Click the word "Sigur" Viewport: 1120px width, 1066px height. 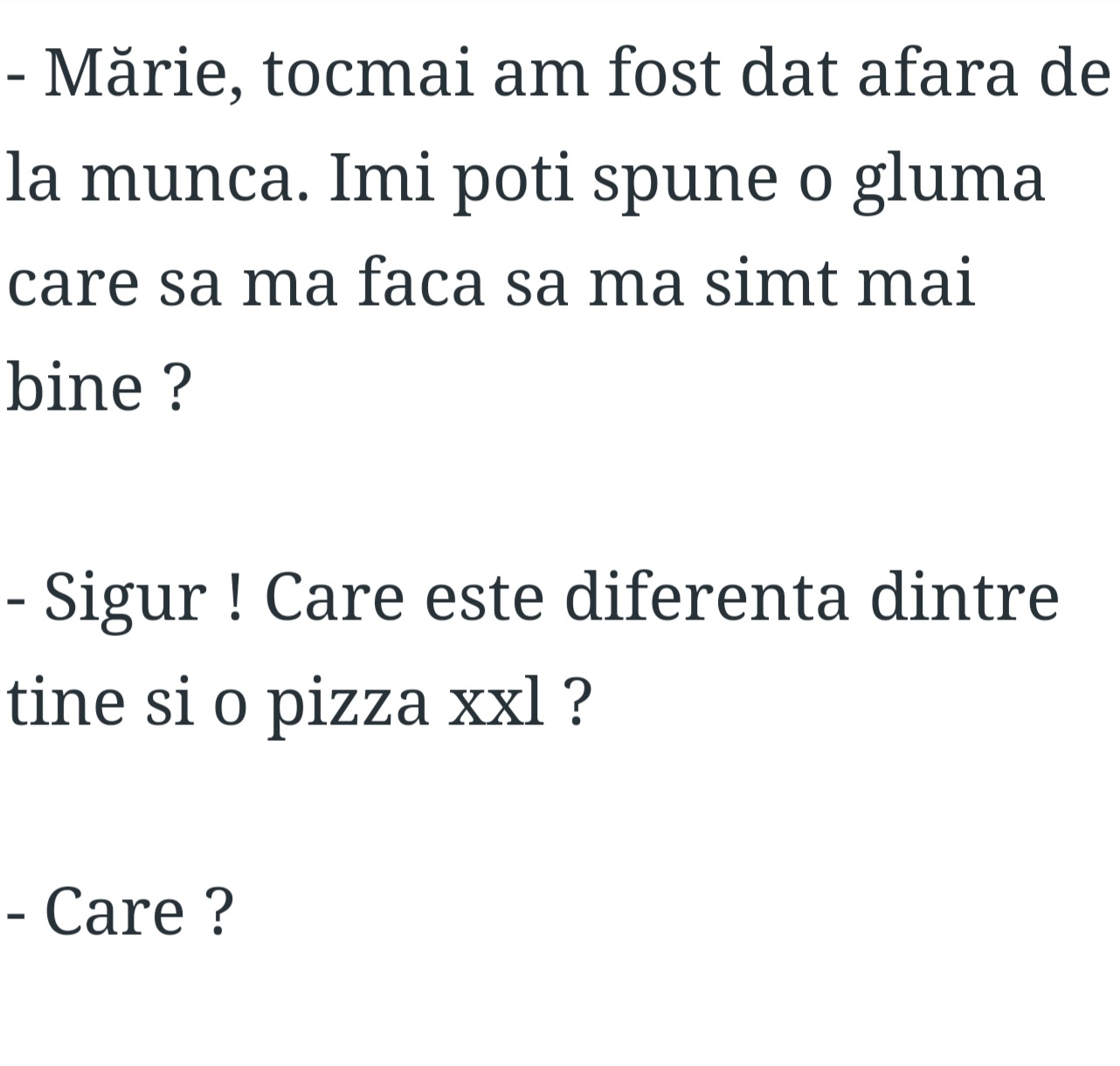point(125,599)
